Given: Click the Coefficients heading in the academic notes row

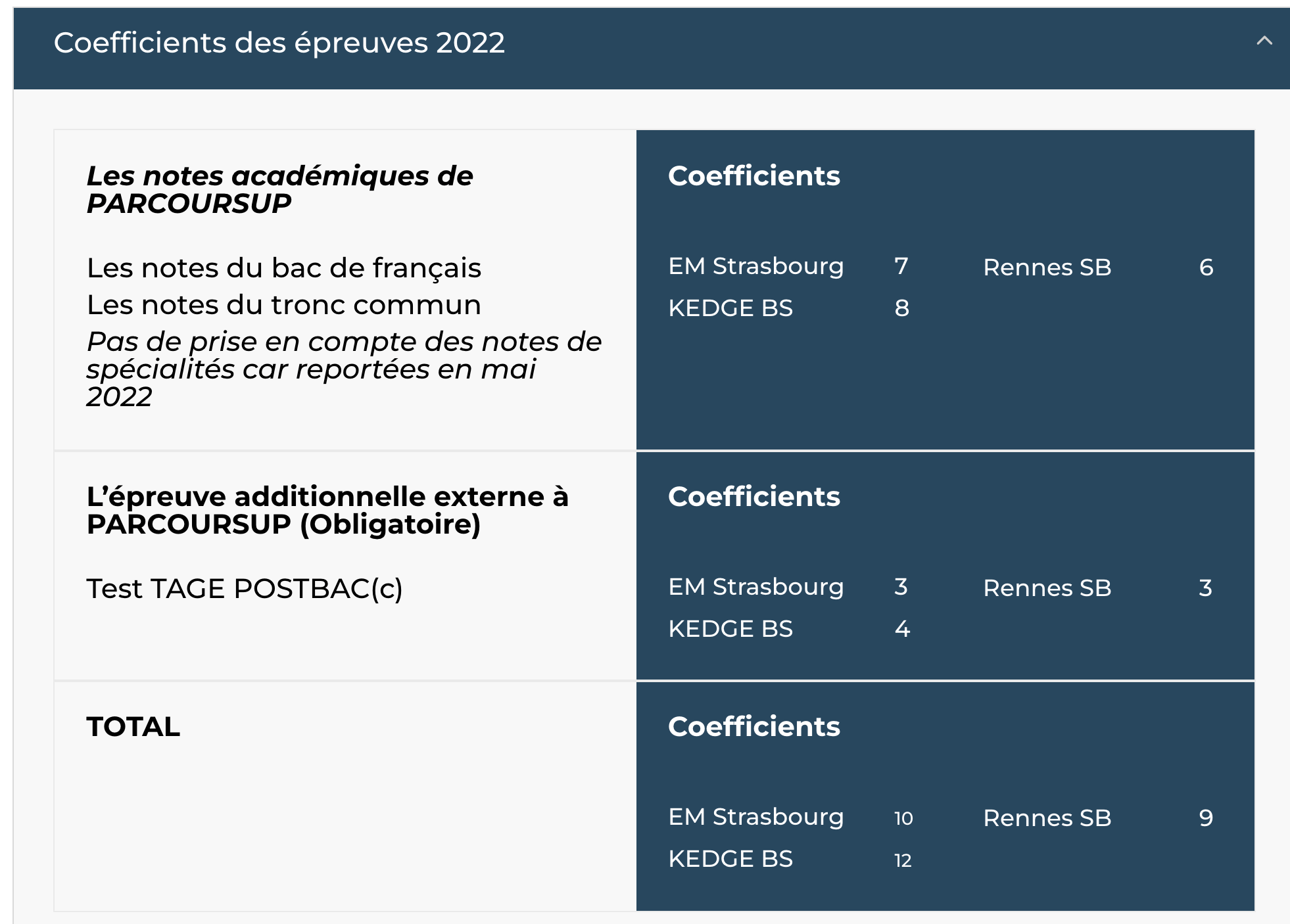Looking at the screenshot, I should (753, 176).
